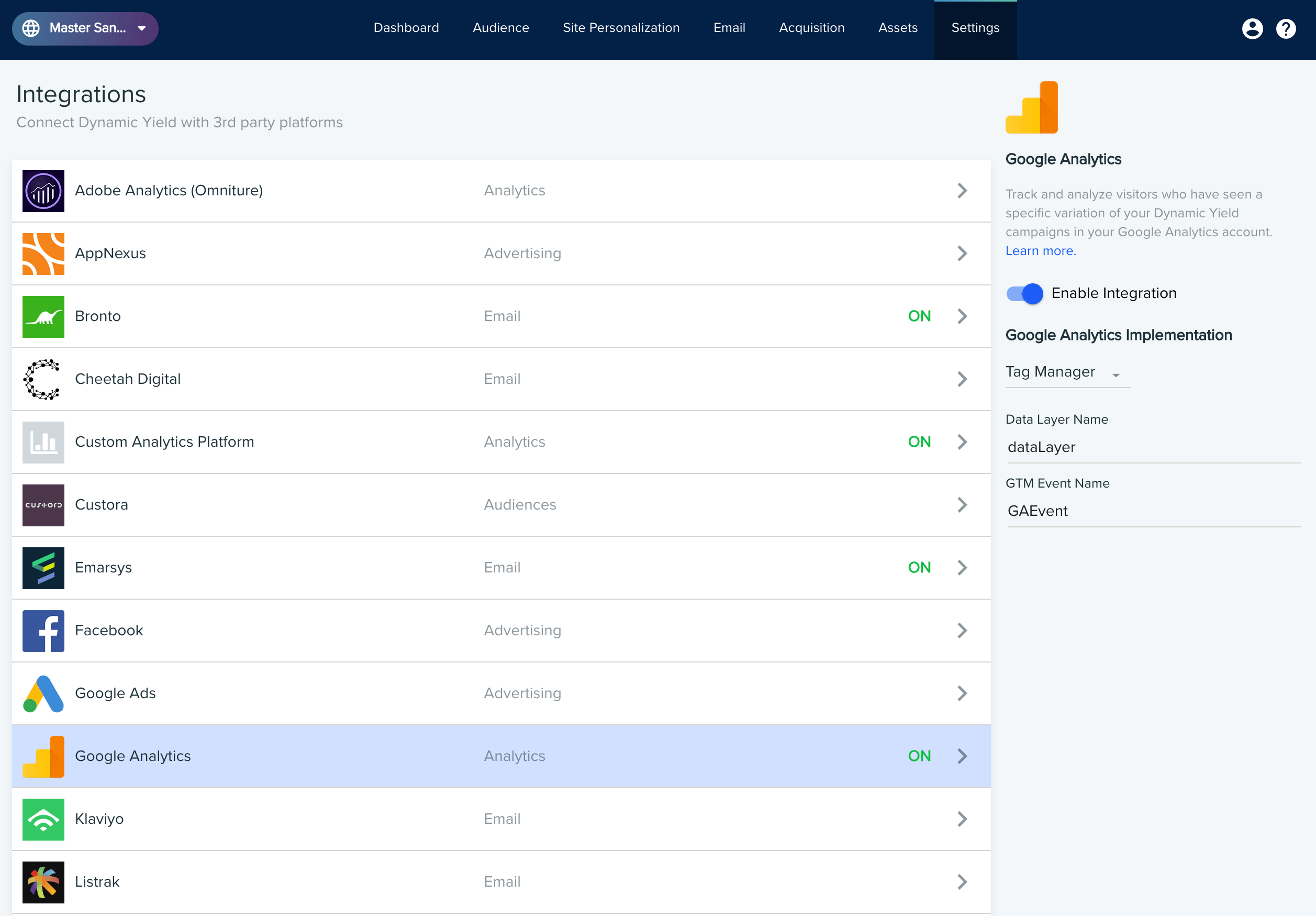Click the Facebook logo icon

click(43, 631)
